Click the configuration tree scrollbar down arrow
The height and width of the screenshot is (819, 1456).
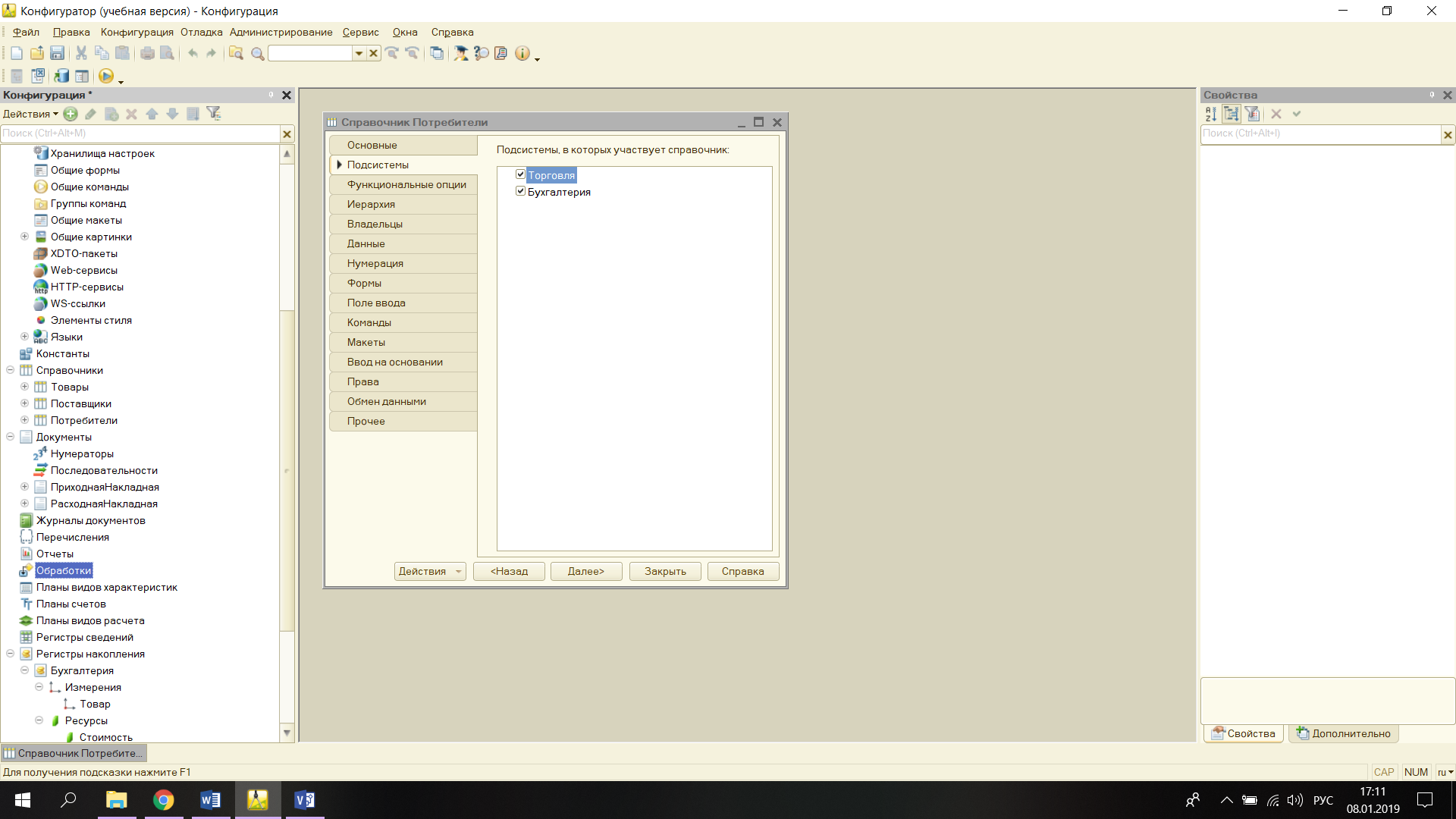pyautogui.click(x=287, y=733)
